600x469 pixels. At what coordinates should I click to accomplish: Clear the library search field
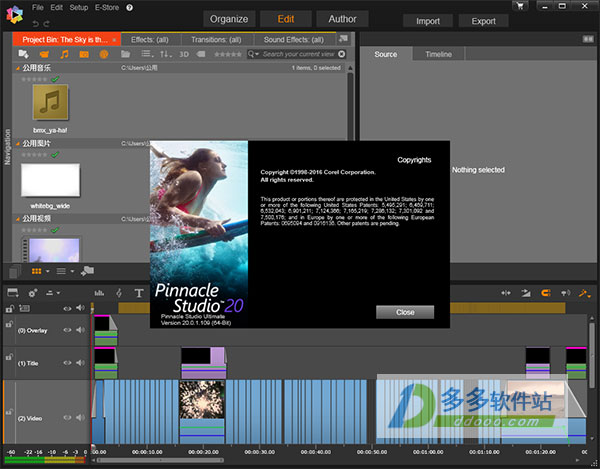pyautogui.click(x=342, y=54)
